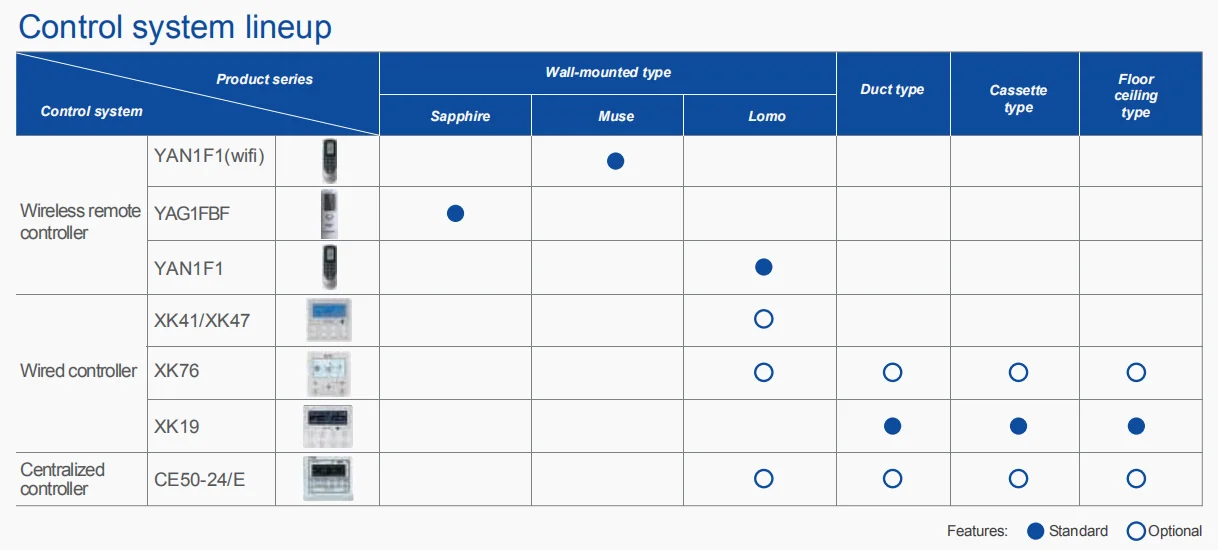Click the Optional circle for XK76 Duct type
Viewport: 1218px width, 550px height.
click(893, 373)
